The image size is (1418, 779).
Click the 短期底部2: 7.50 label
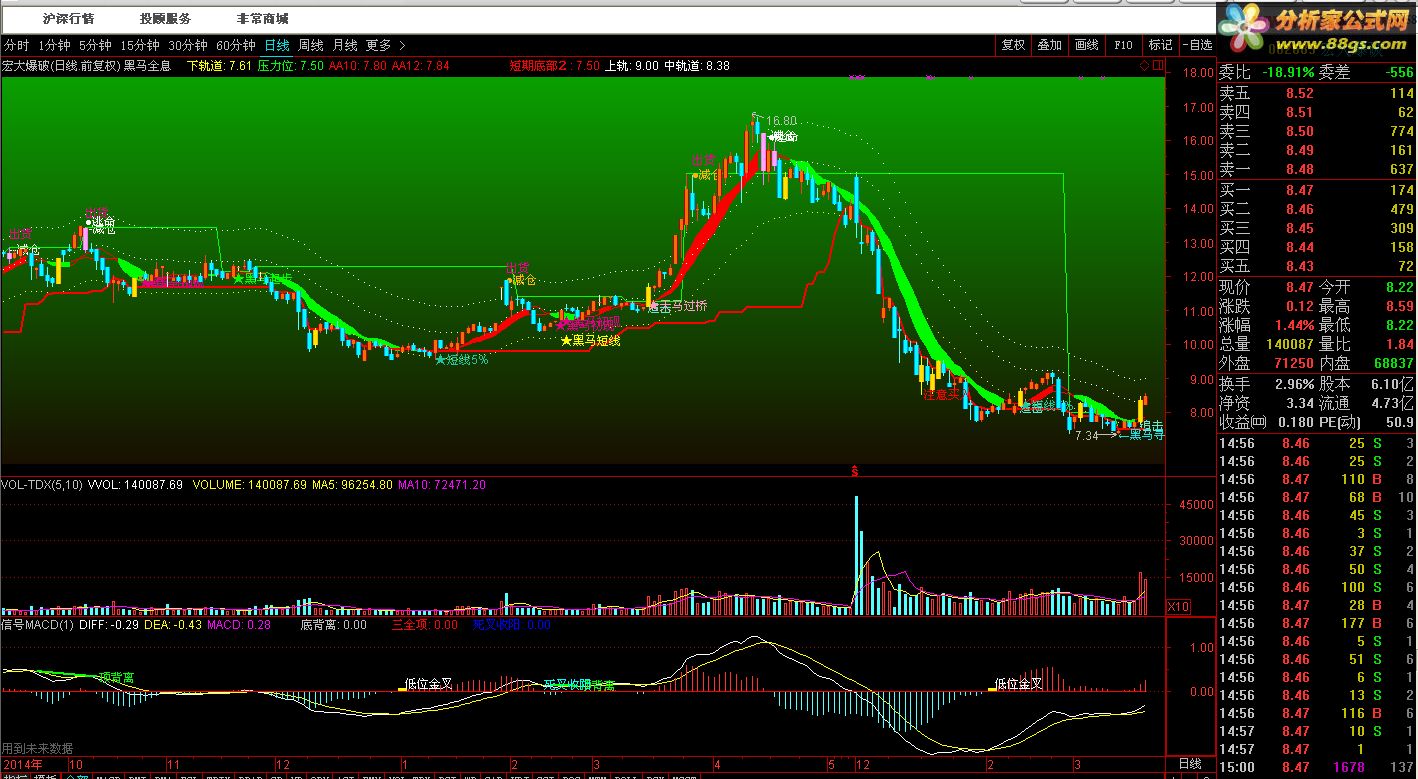click(555, 65)
